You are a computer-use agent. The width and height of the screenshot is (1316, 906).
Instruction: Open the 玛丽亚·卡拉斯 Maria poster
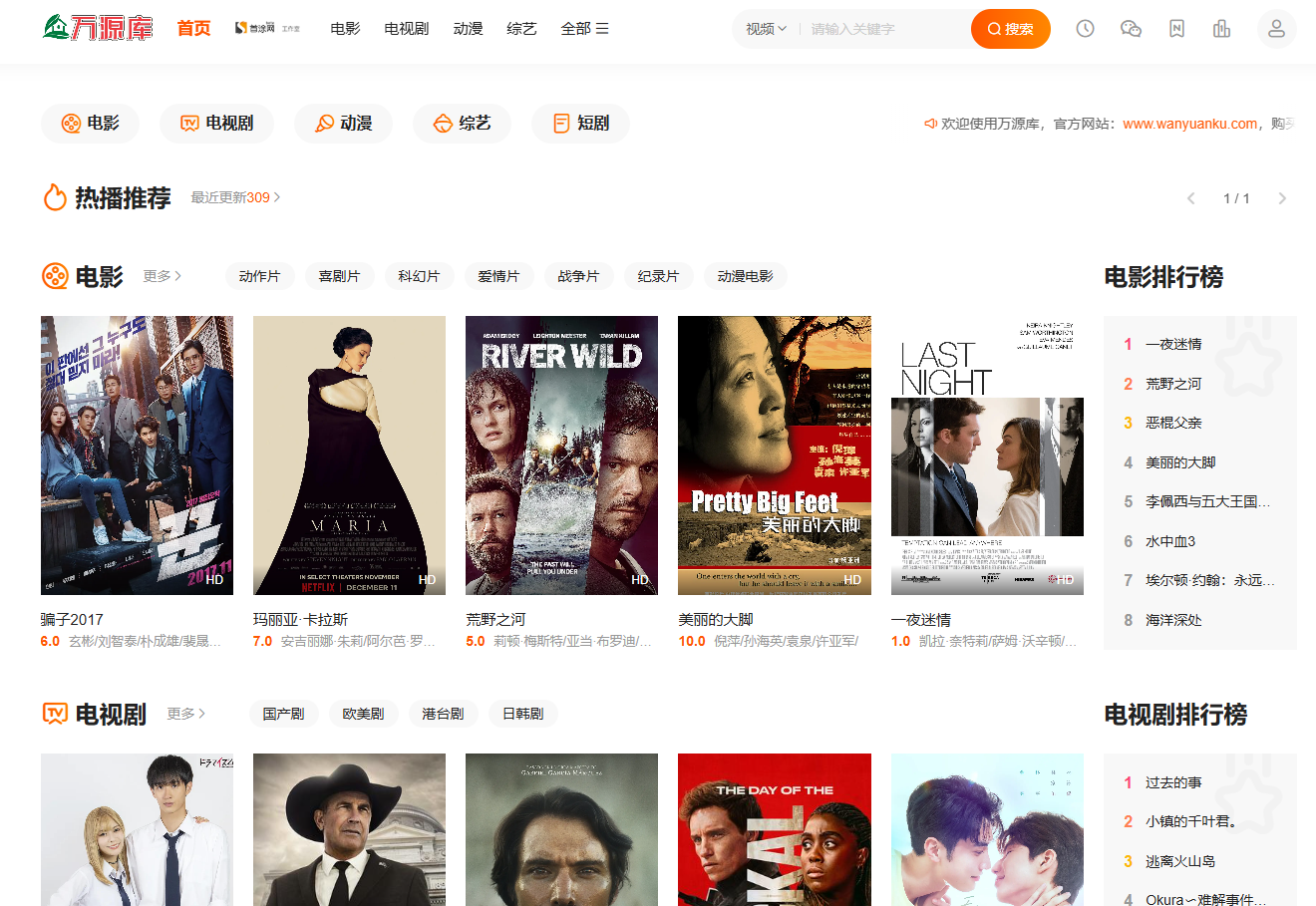pos(349,455)
